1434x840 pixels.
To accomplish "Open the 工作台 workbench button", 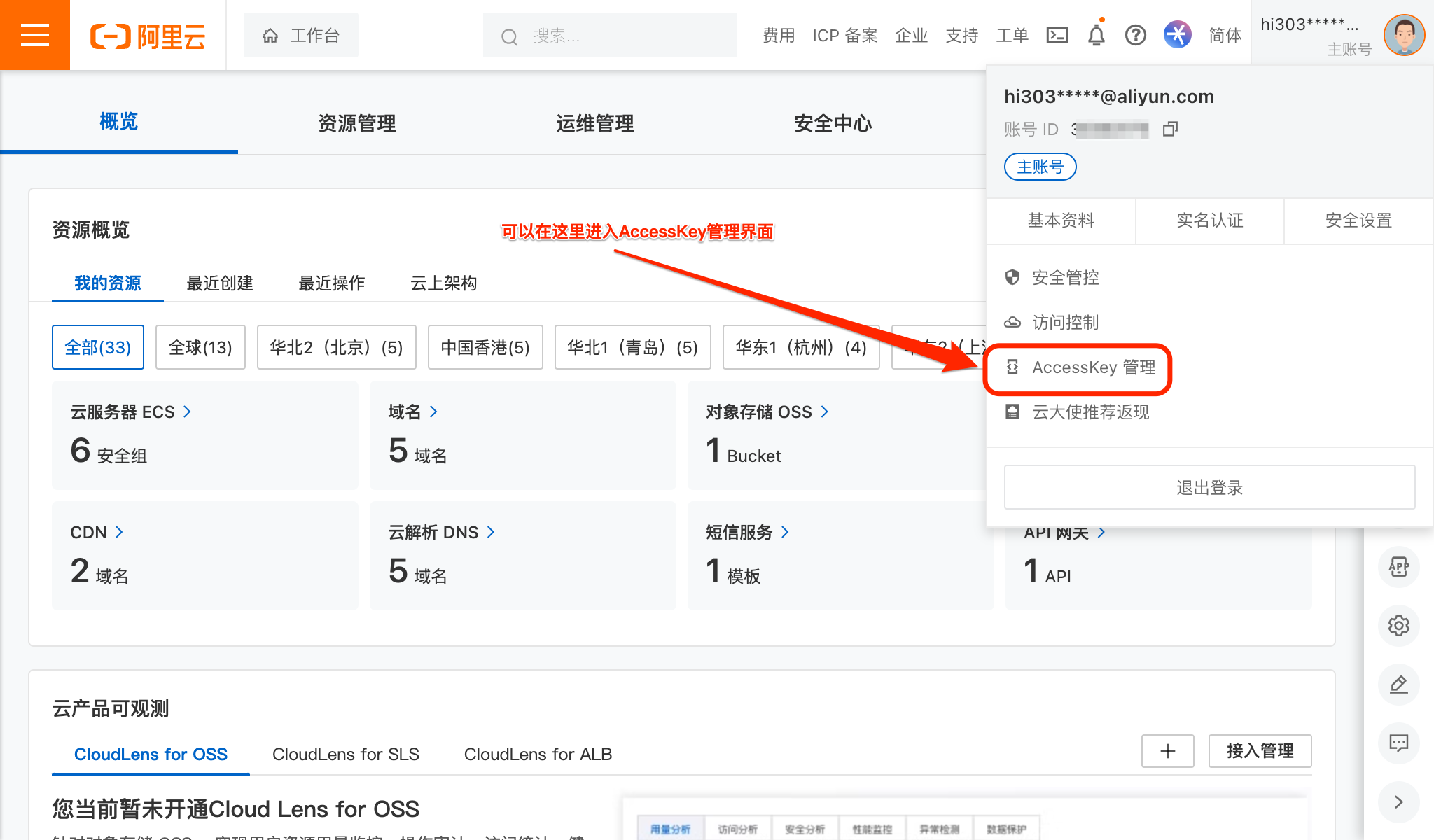I will [x=301, y=35].
